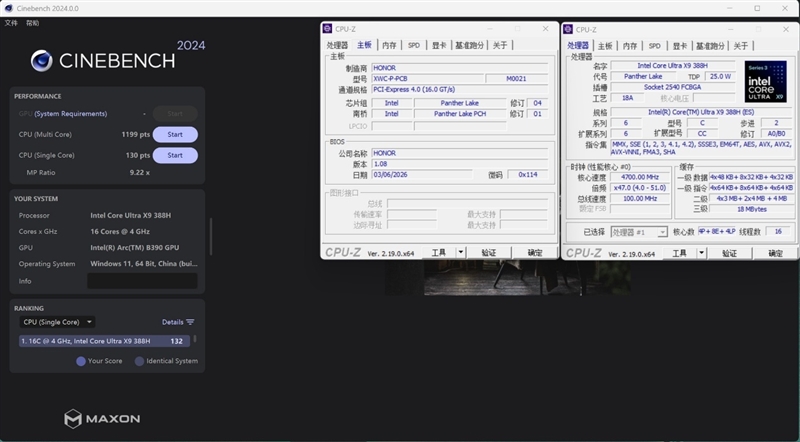Select the ranking entry Intel Core Ultra X9 388H
The width and height of the screenshot is (800, 442).
coord(105,341)
